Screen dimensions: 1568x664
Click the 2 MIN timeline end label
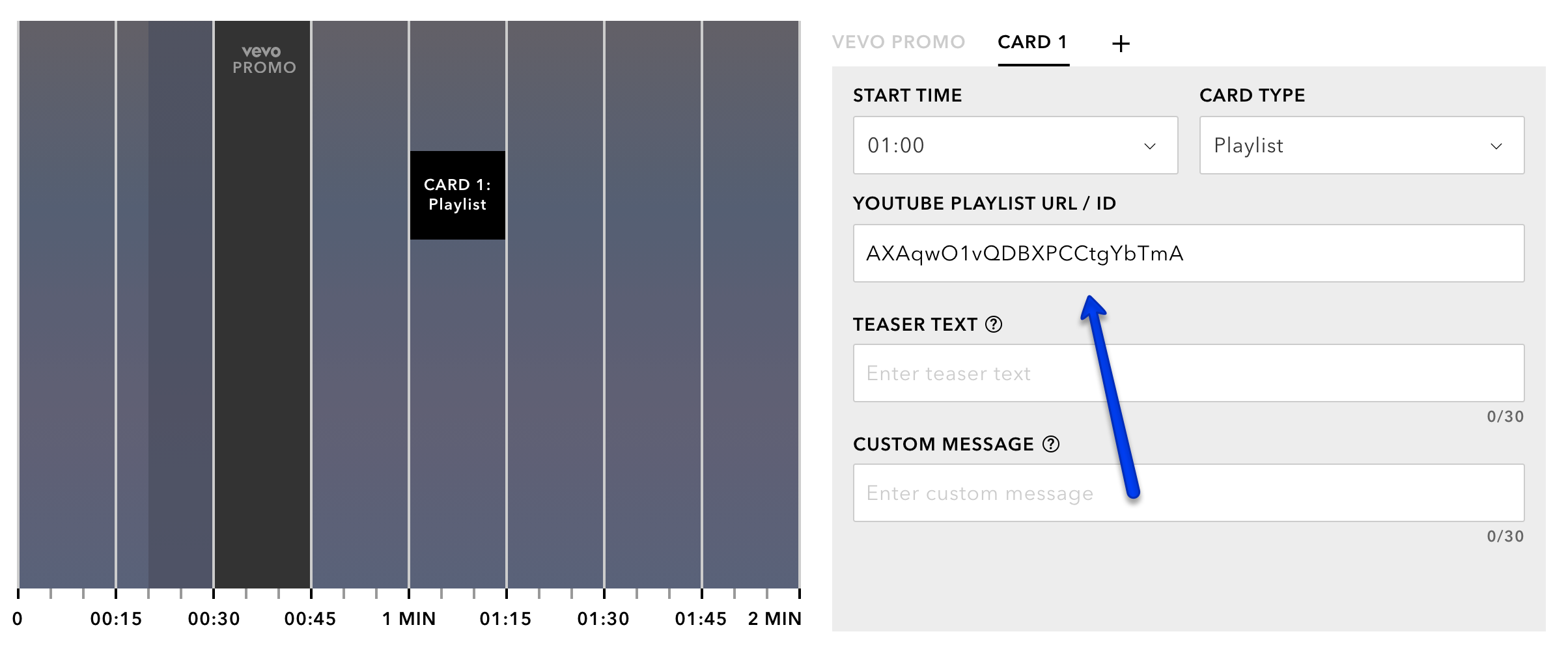point(775,618)
